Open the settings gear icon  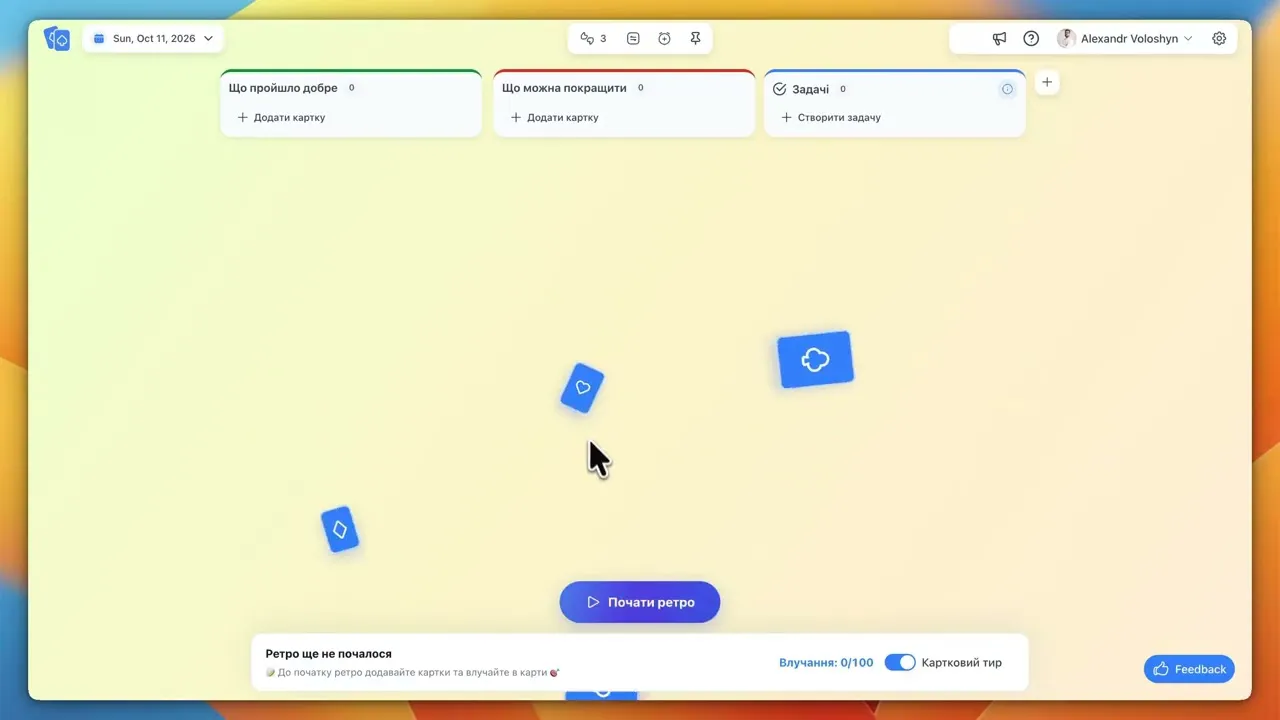tap(1219, 39)
